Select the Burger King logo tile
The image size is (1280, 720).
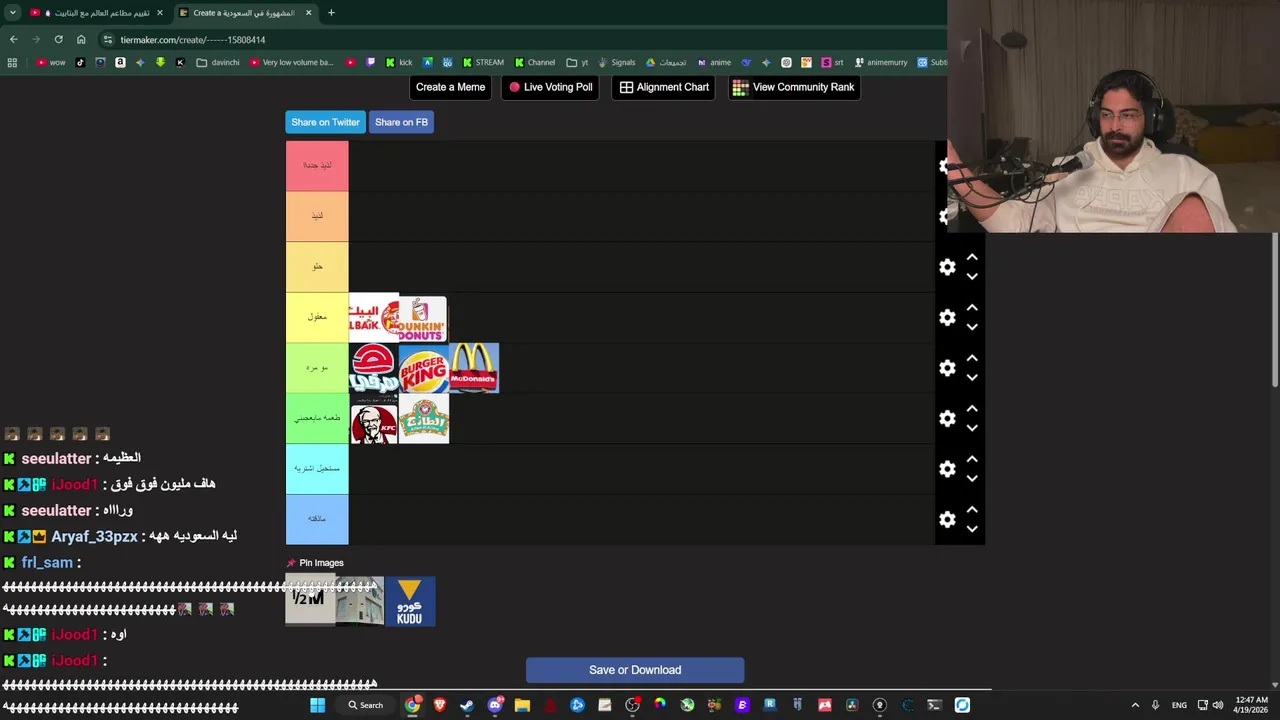(424, 368)
